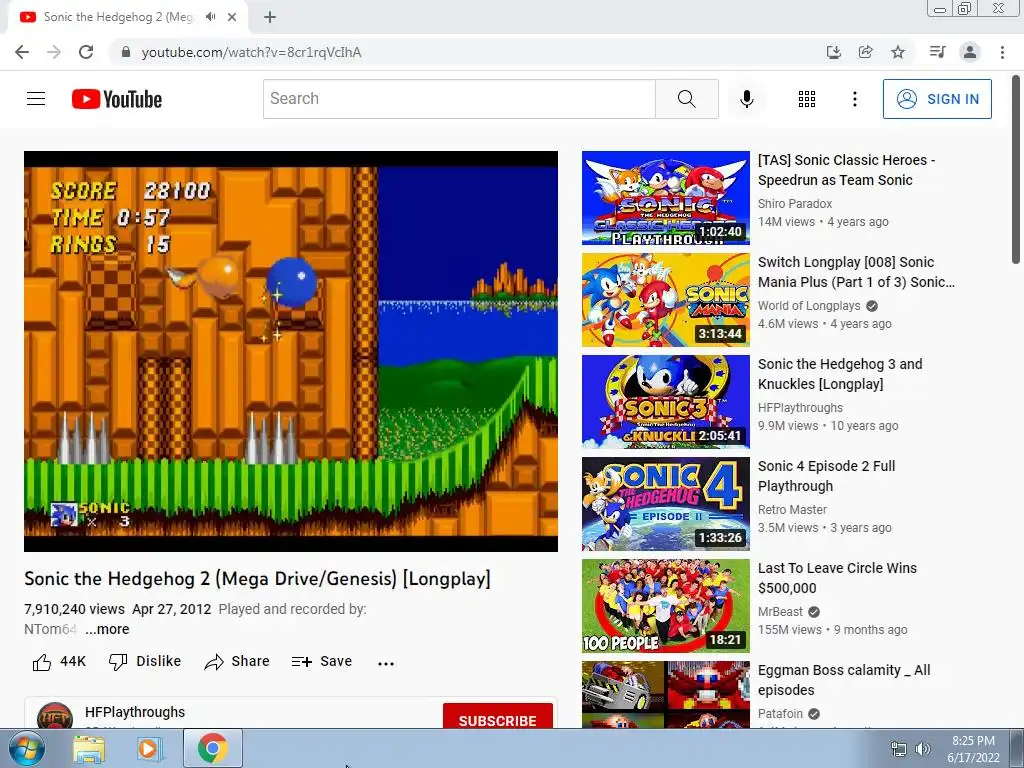Open 'Sonic the Hedgehog 3 and Knuckles' title

click(840, 374)
